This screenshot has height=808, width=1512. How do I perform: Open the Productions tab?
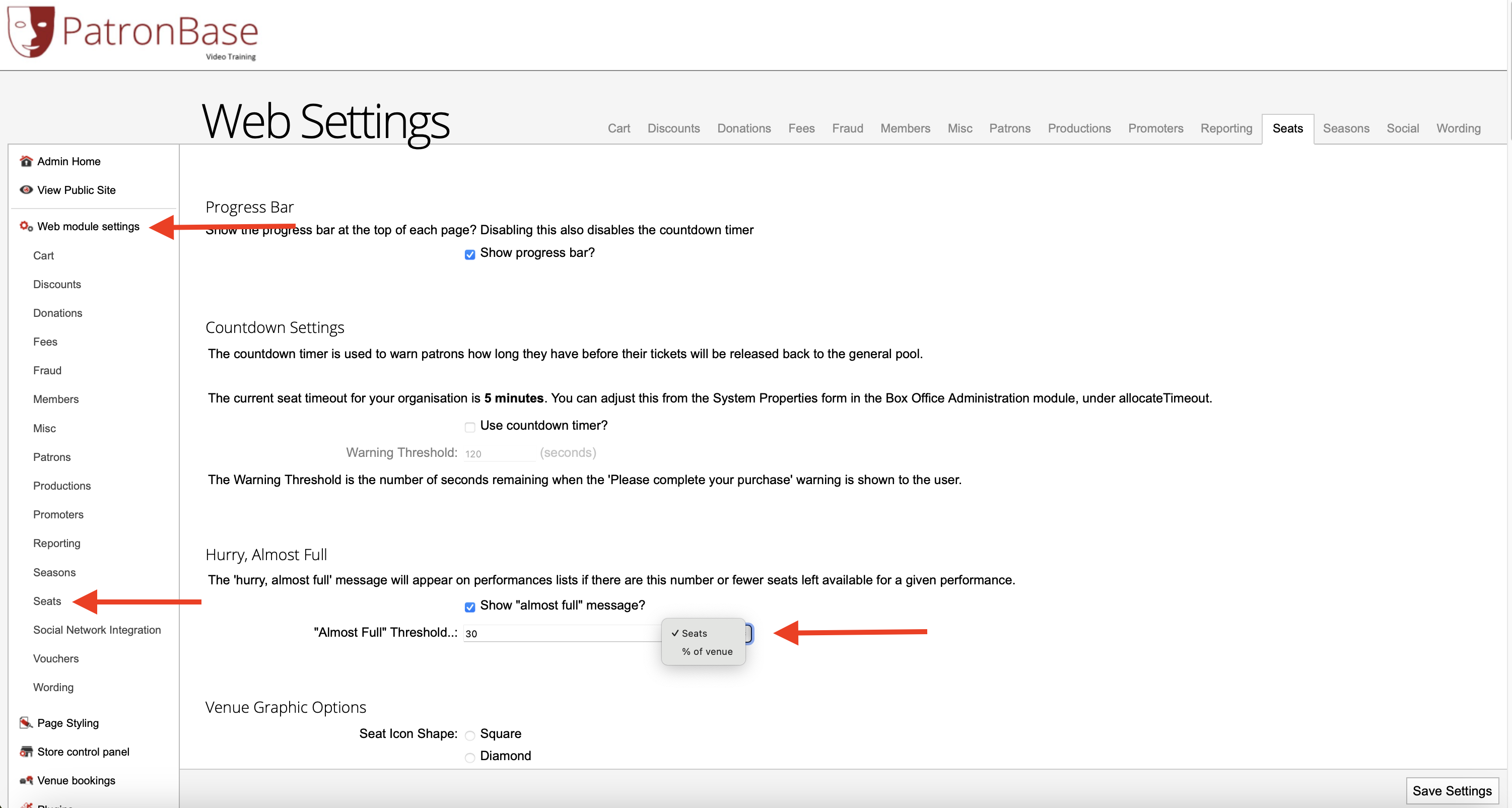pos(1079,128)
